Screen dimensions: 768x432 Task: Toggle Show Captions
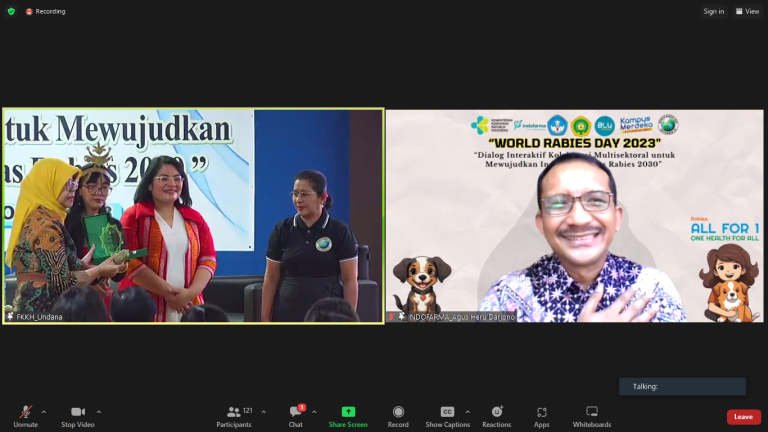tap(447, 415)
